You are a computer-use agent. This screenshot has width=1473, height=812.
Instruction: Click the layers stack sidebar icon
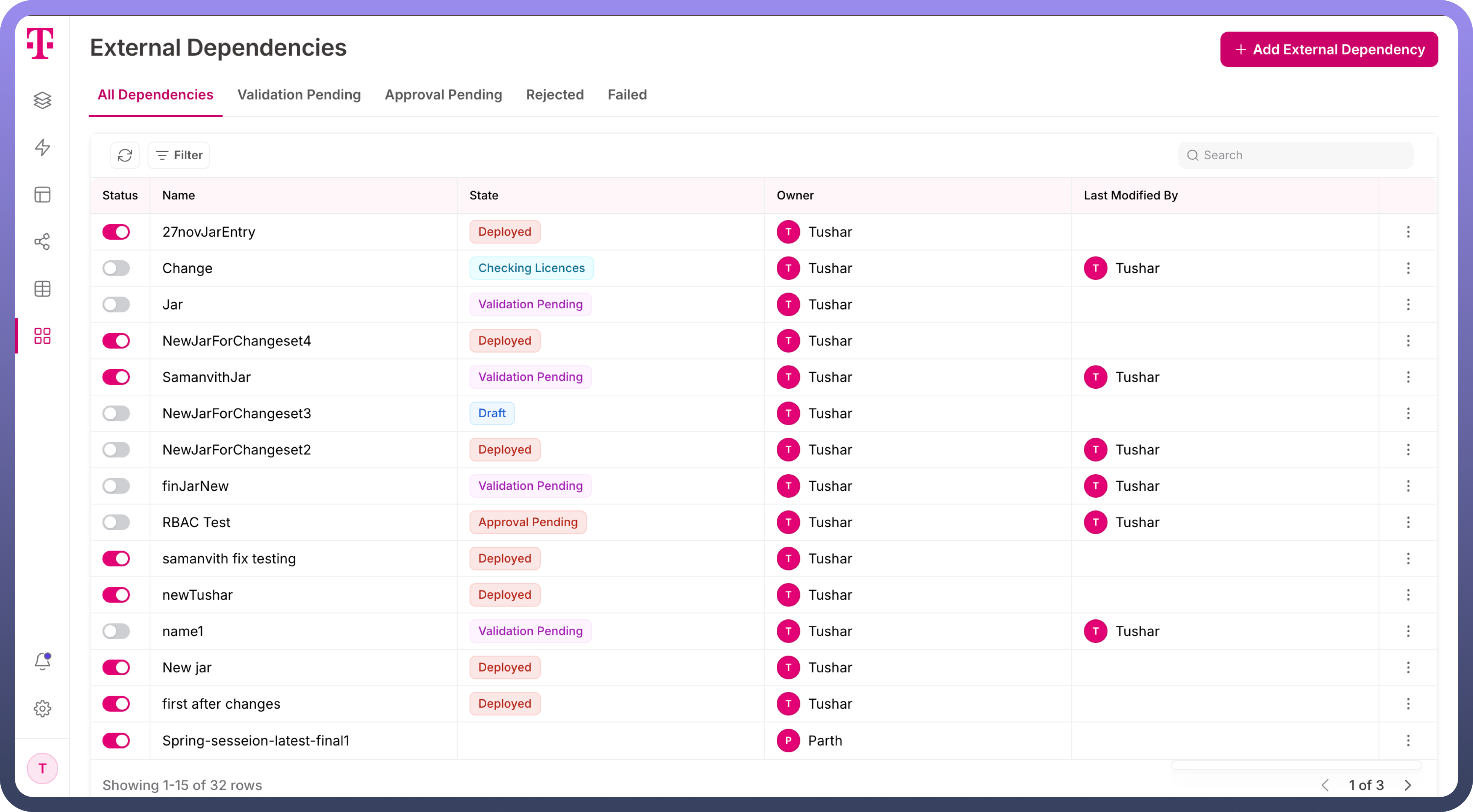point(42,101)
